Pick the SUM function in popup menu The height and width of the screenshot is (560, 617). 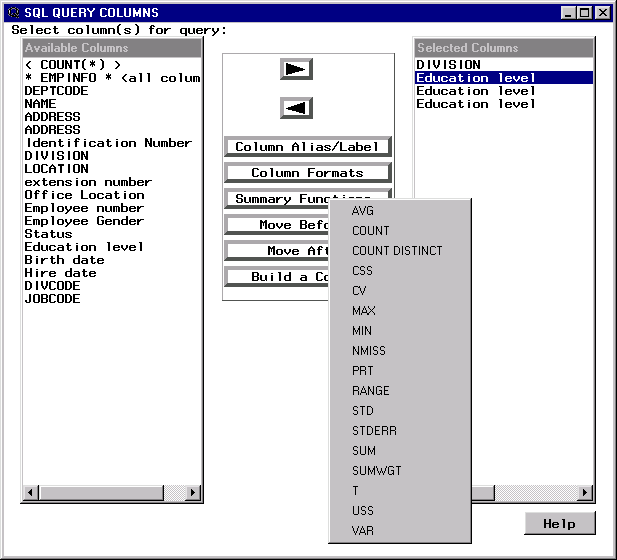point(364,451)
